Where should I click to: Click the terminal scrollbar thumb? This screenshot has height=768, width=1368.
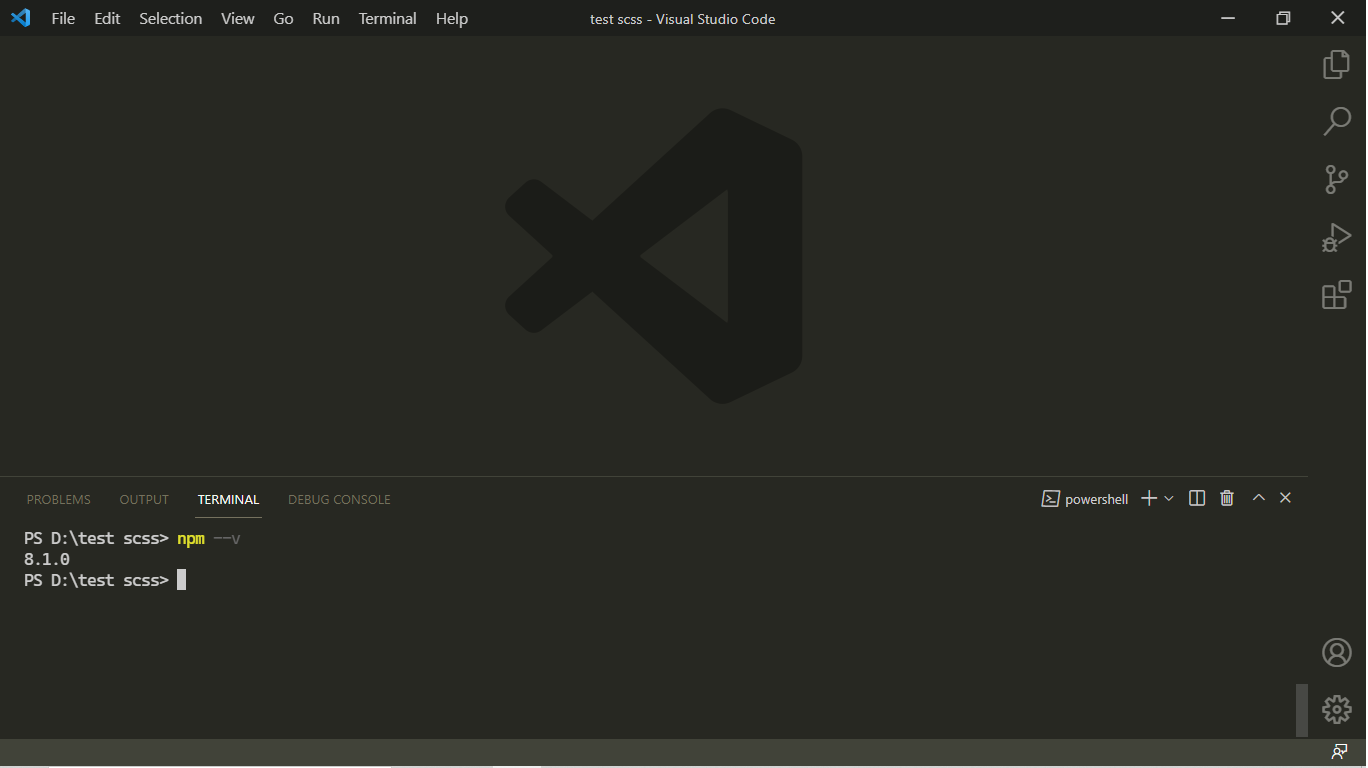coord(1301,711)
